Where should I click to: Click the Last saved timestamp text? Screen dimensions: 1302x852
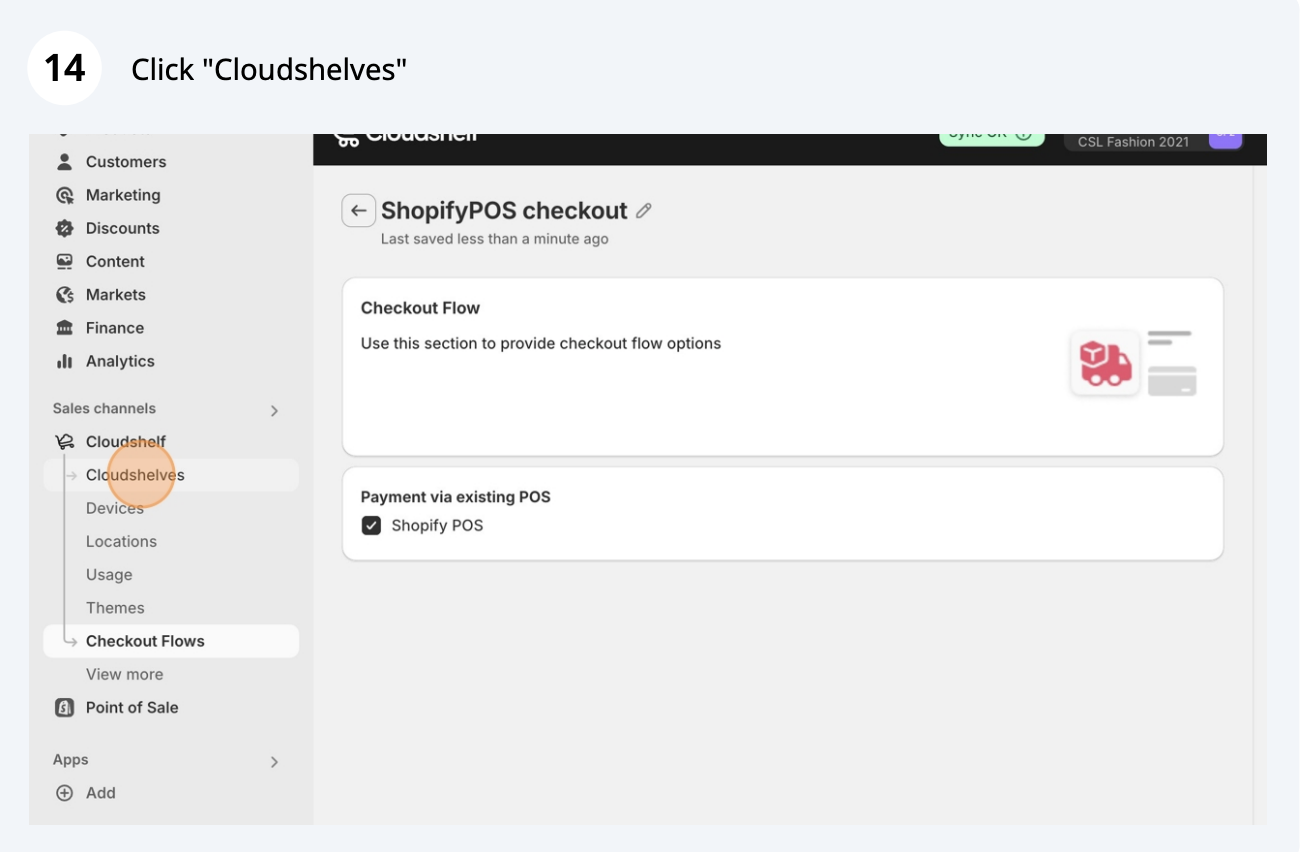coord(495,239)
